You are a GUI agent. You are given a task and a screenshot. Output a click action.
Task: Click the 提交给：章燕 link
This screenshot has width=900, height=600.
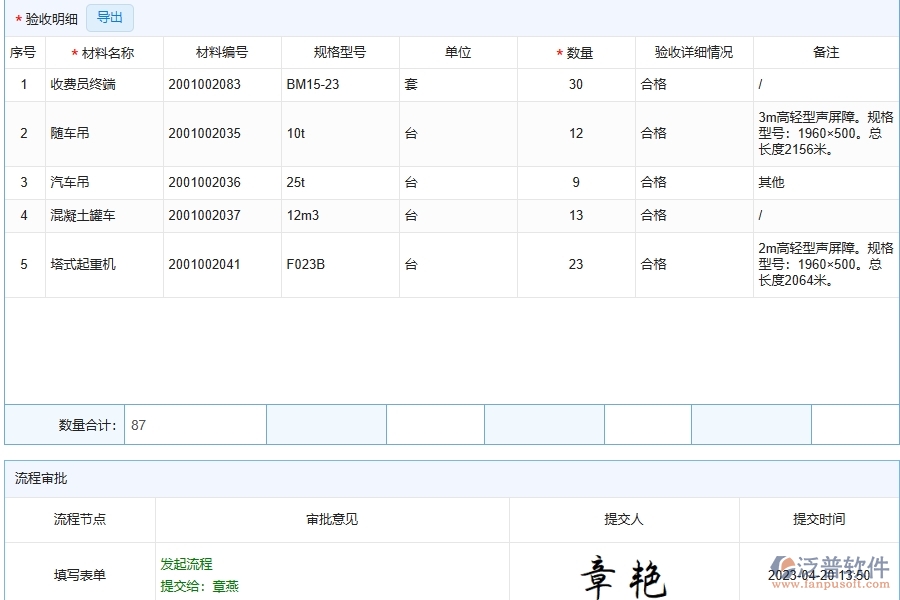point(200,587)
